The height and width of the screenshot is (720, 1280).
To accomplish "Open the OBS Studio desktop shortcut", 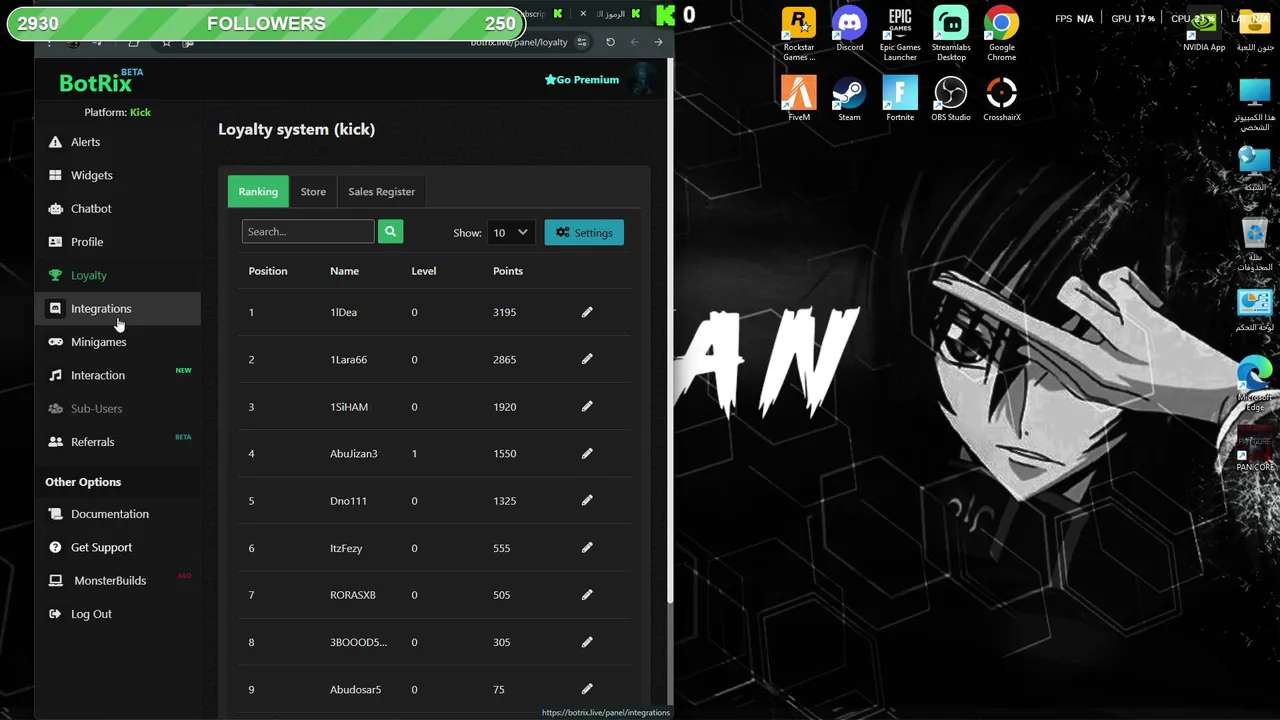I will pyautogui.click(x=951, y=99).
